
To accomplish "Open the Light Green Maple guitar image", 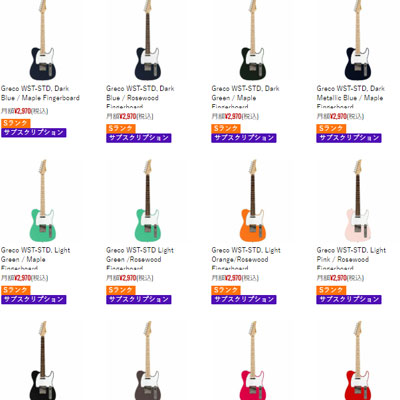I will click(x=42, y=200).
